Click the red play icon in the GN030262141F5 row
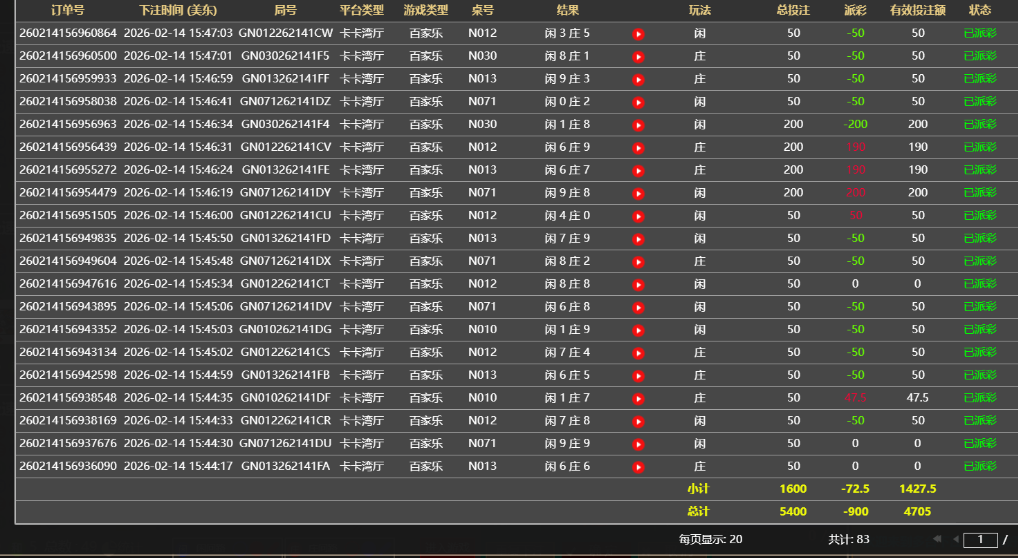 click(x=638, y=57)
